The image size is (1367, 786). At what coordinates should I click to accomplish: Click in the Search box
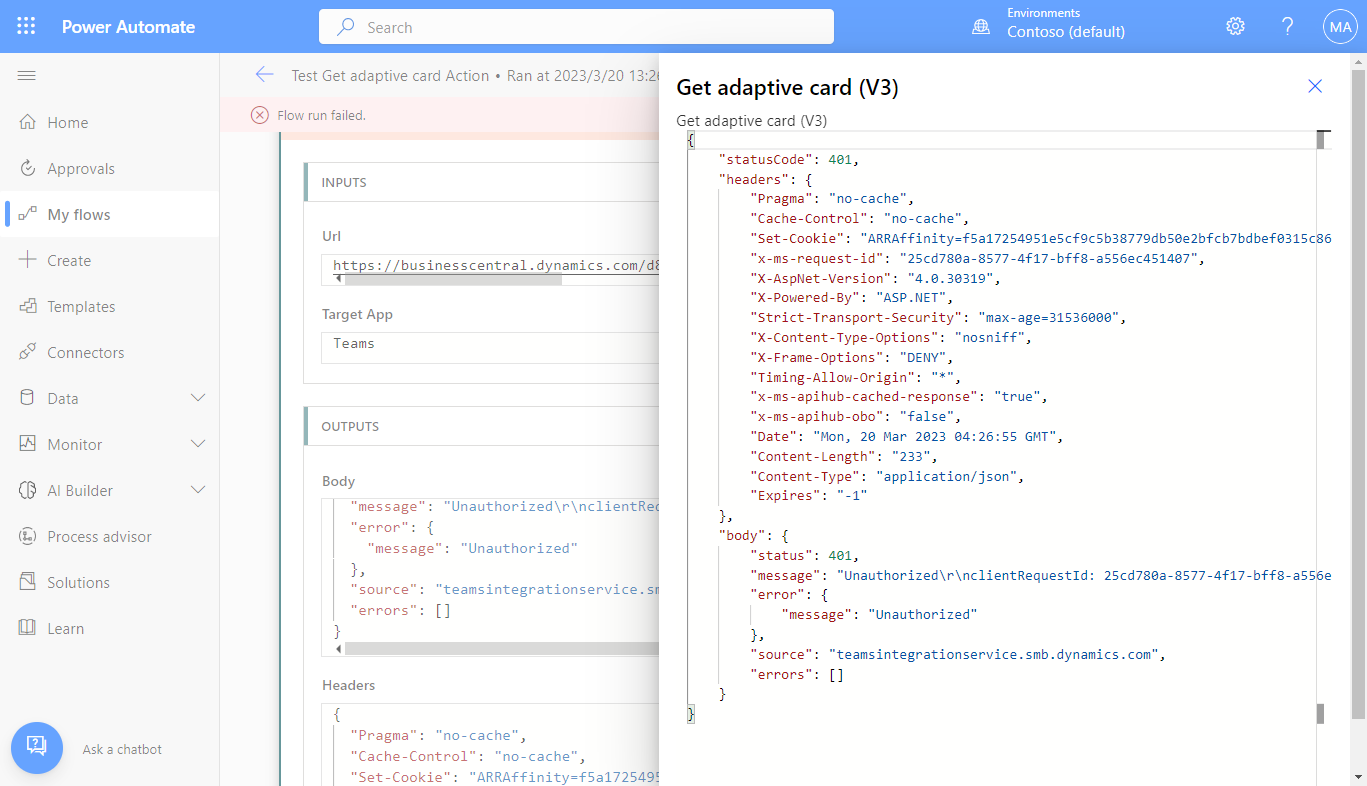tap(576, 27)
